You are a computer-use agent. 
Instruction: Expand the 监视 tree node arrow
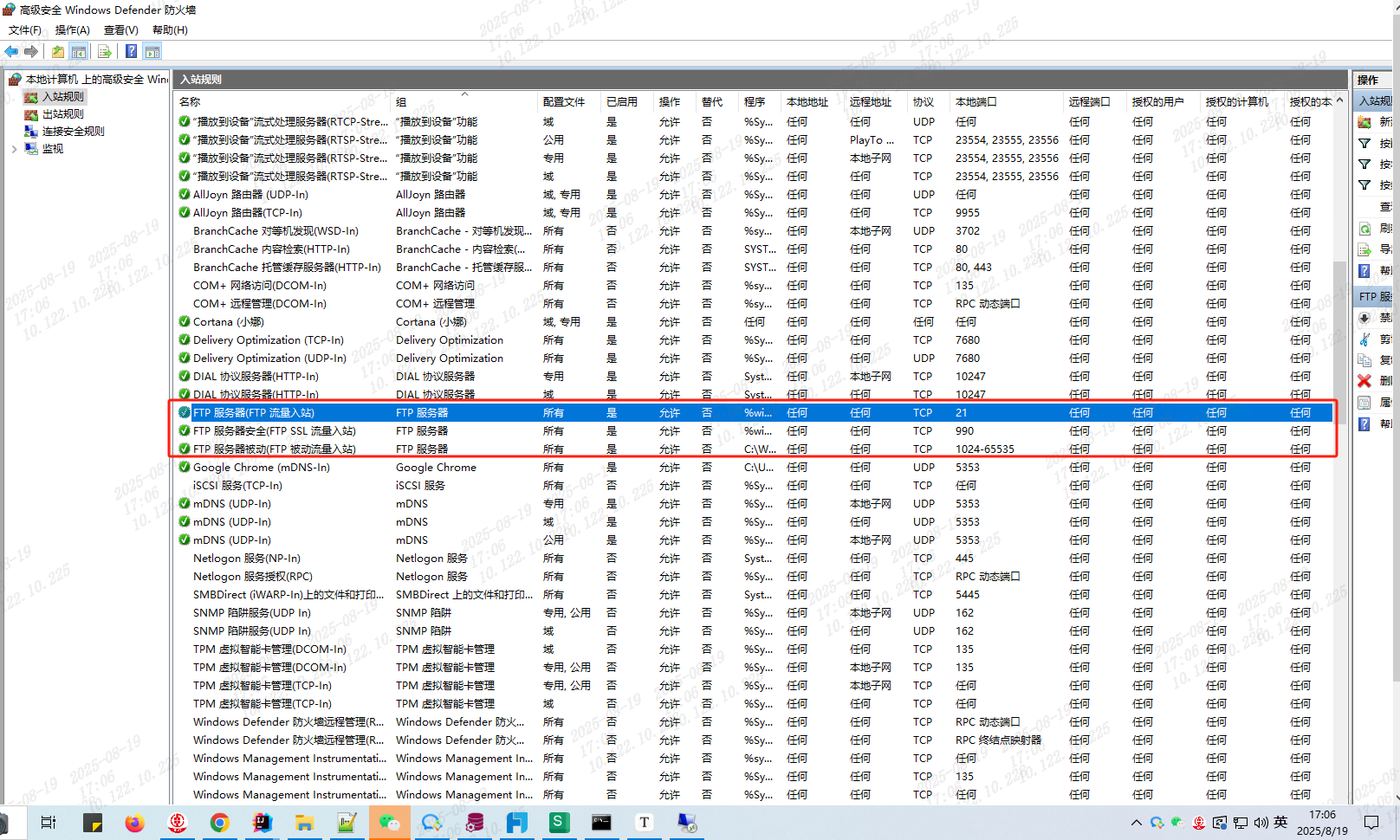pos(14,149)
